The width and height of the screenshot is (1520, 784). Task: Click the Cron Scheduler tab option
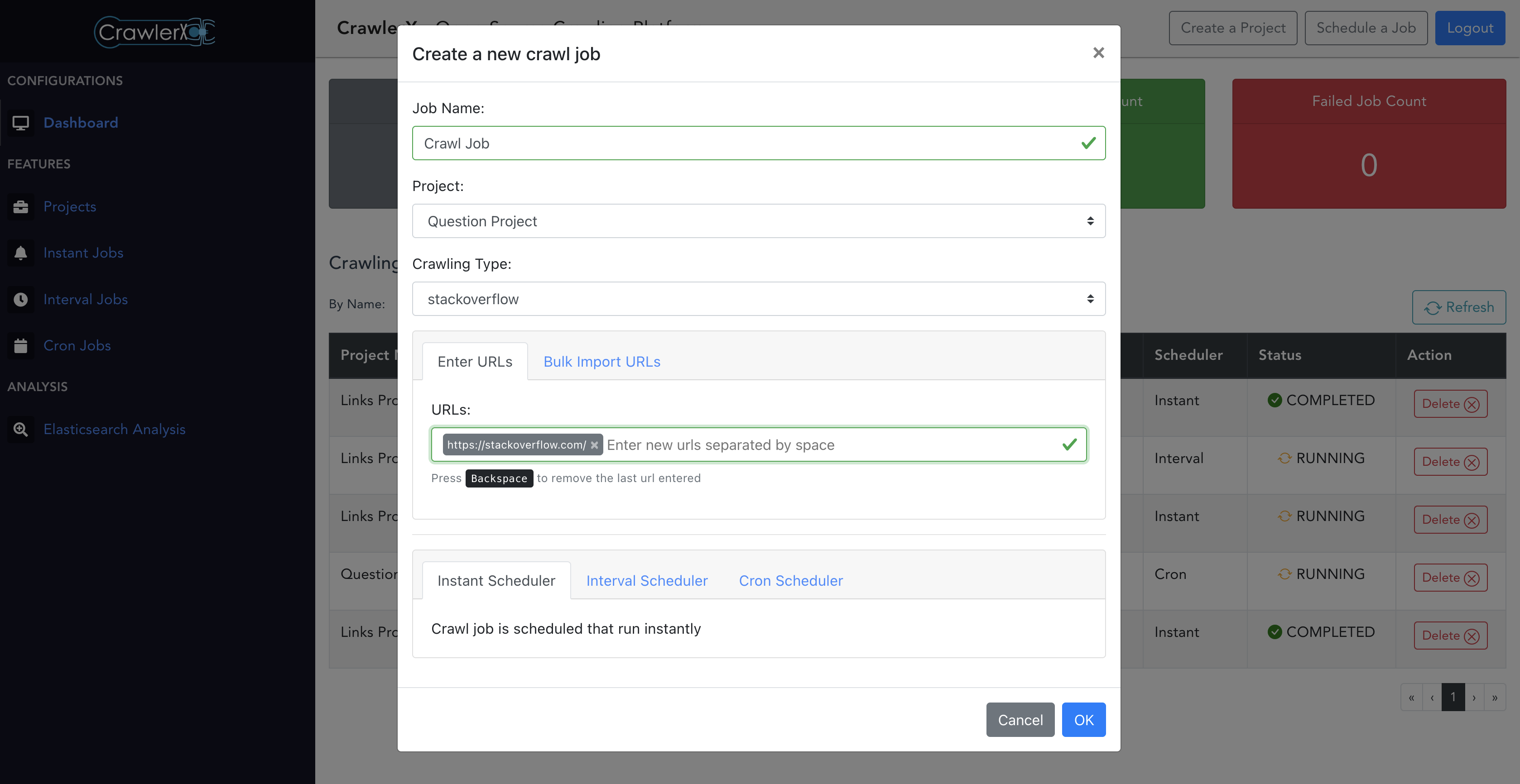tap(791, 579)
